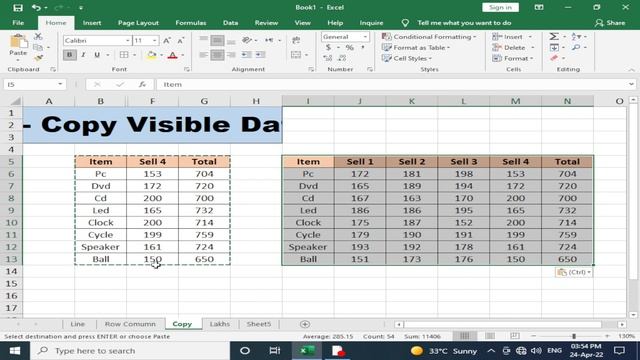
Task: Click the AutoSum sigma icon
Action: 554,37
